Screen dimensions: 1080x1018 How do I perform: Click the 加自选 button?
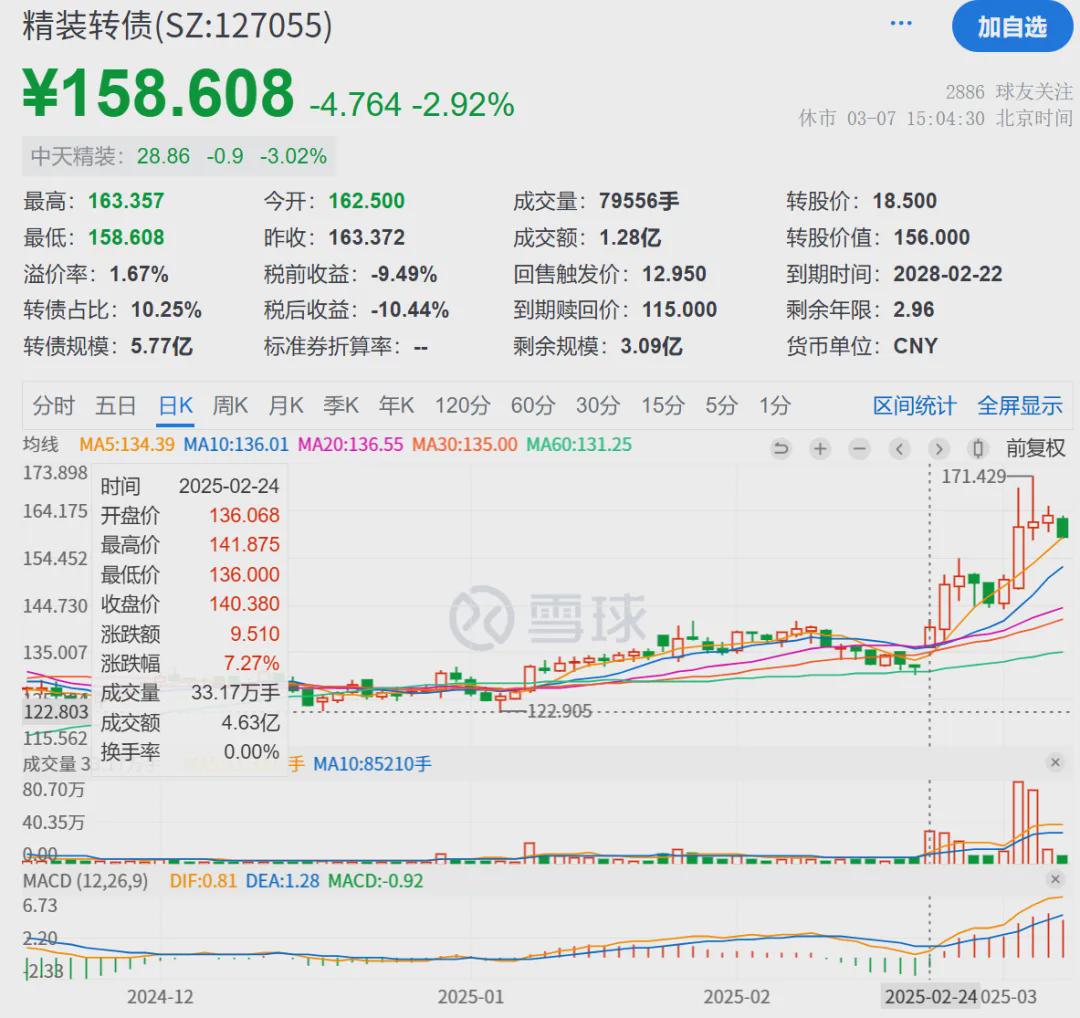[x=1012, y=27]
